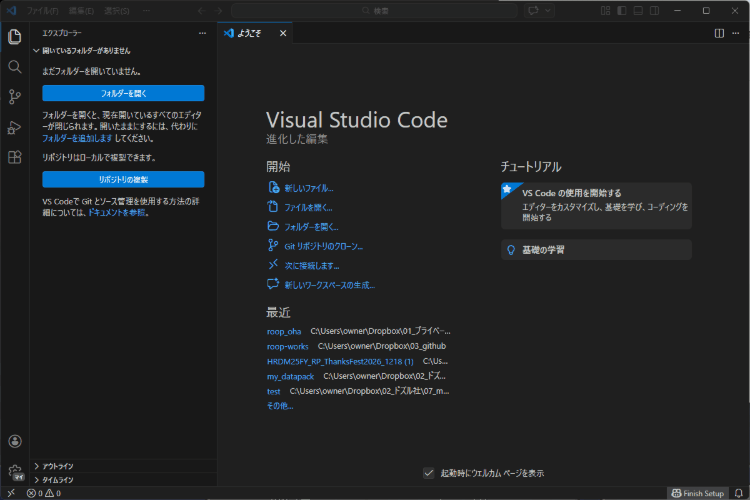
Task: Open editor more actions ellipsis
Action: coord(736,33)
